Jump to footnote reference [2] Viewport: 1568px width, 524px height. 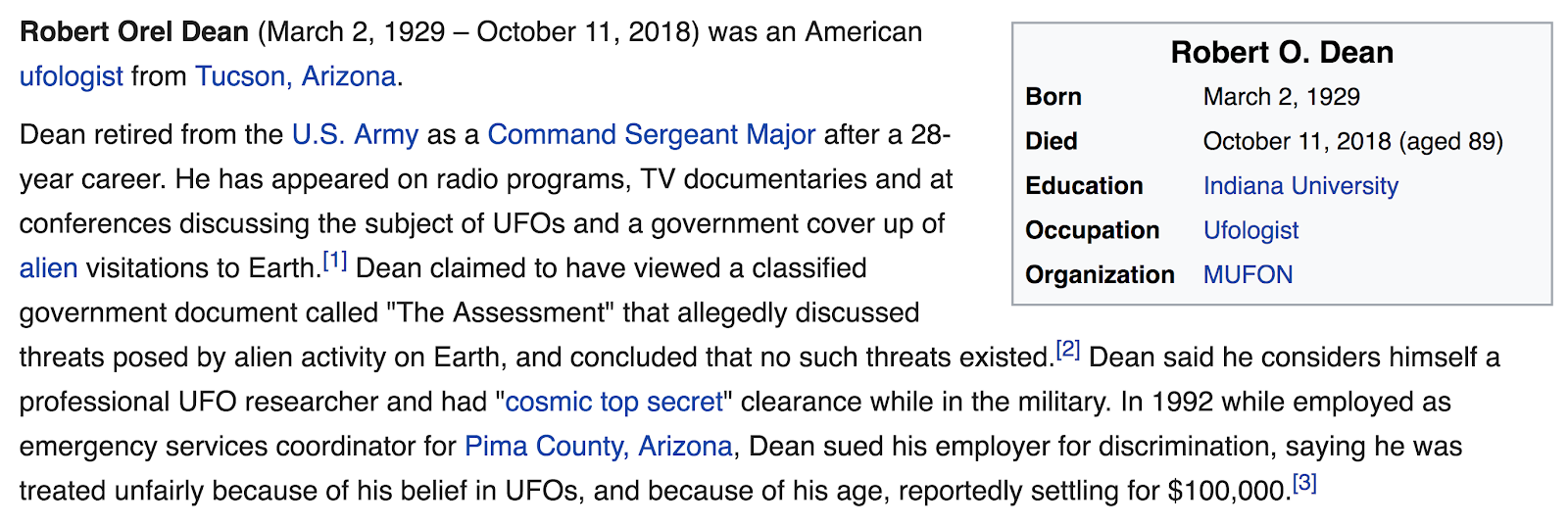tap(1068, 350)
